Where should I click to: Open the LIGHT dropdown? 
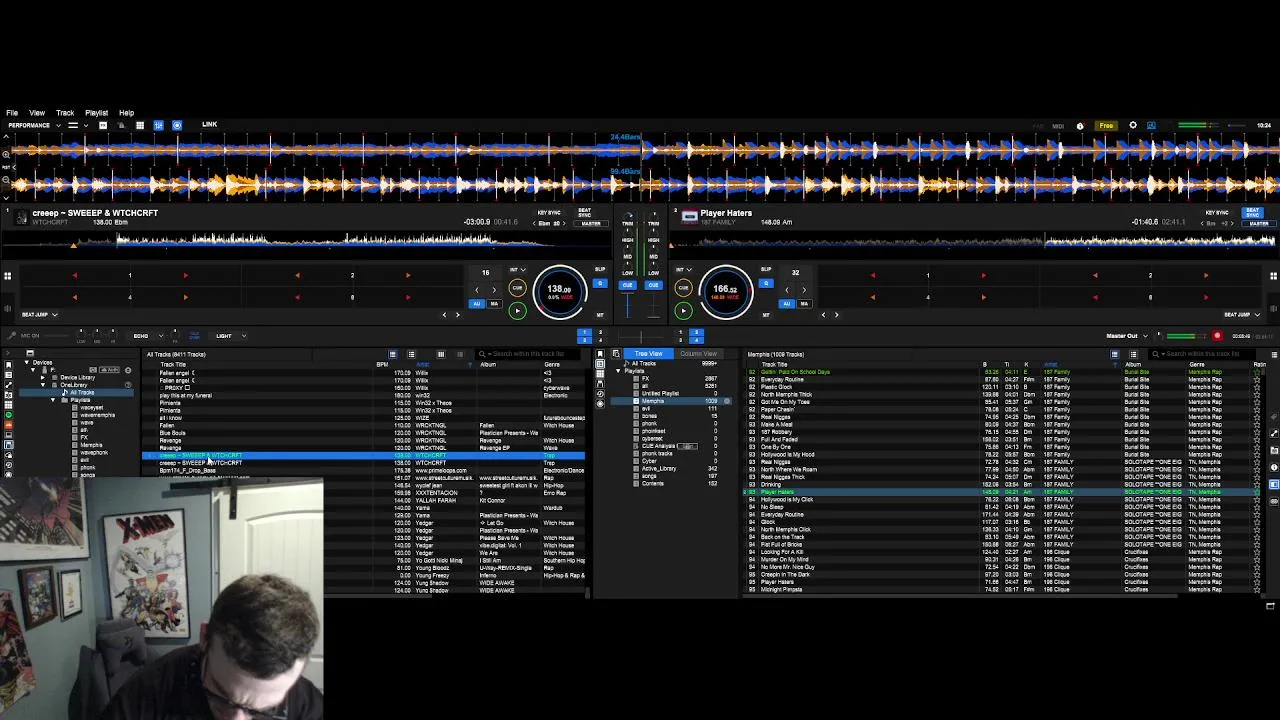pyautogui.click(x=230, y=336)
